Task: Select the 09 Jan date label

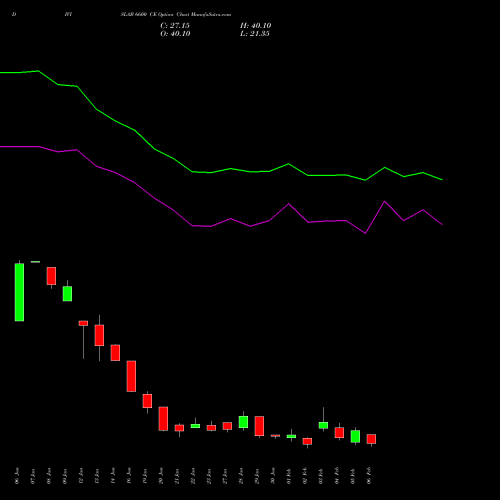Action: [x=65, y=476]
